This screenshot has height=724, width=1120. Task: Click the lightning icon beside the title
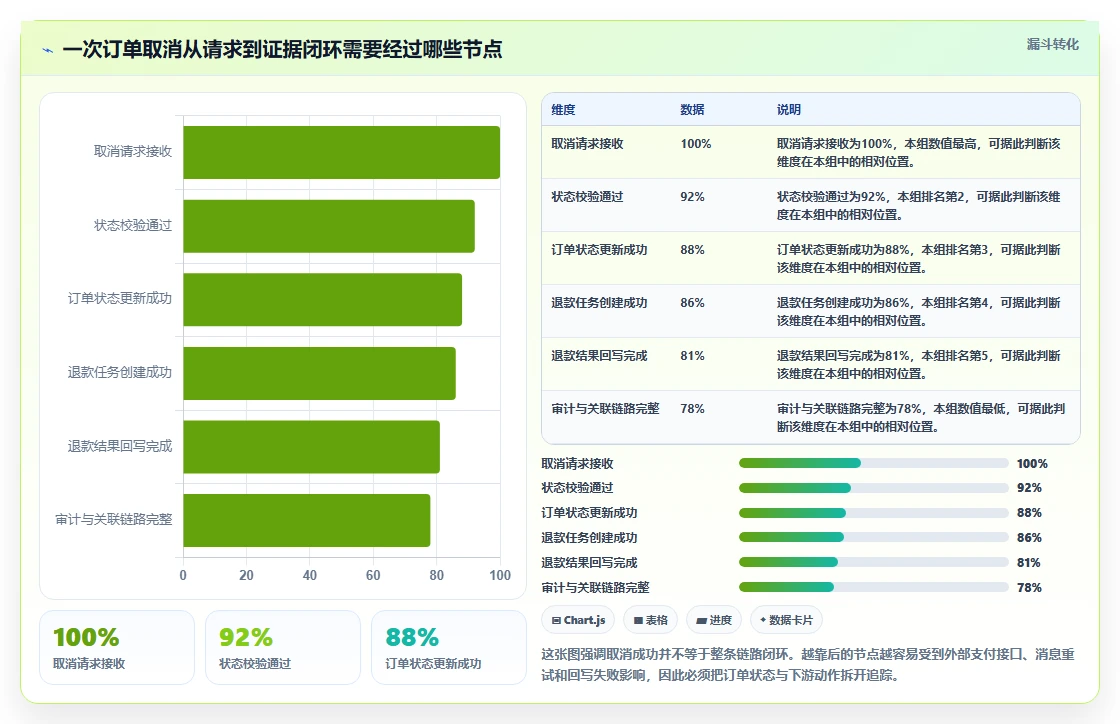click(48, 50)
